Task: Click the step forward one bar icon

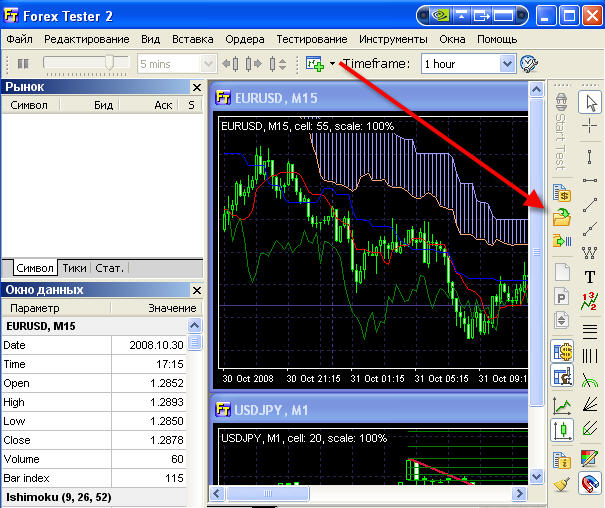Action: point(253,64)
